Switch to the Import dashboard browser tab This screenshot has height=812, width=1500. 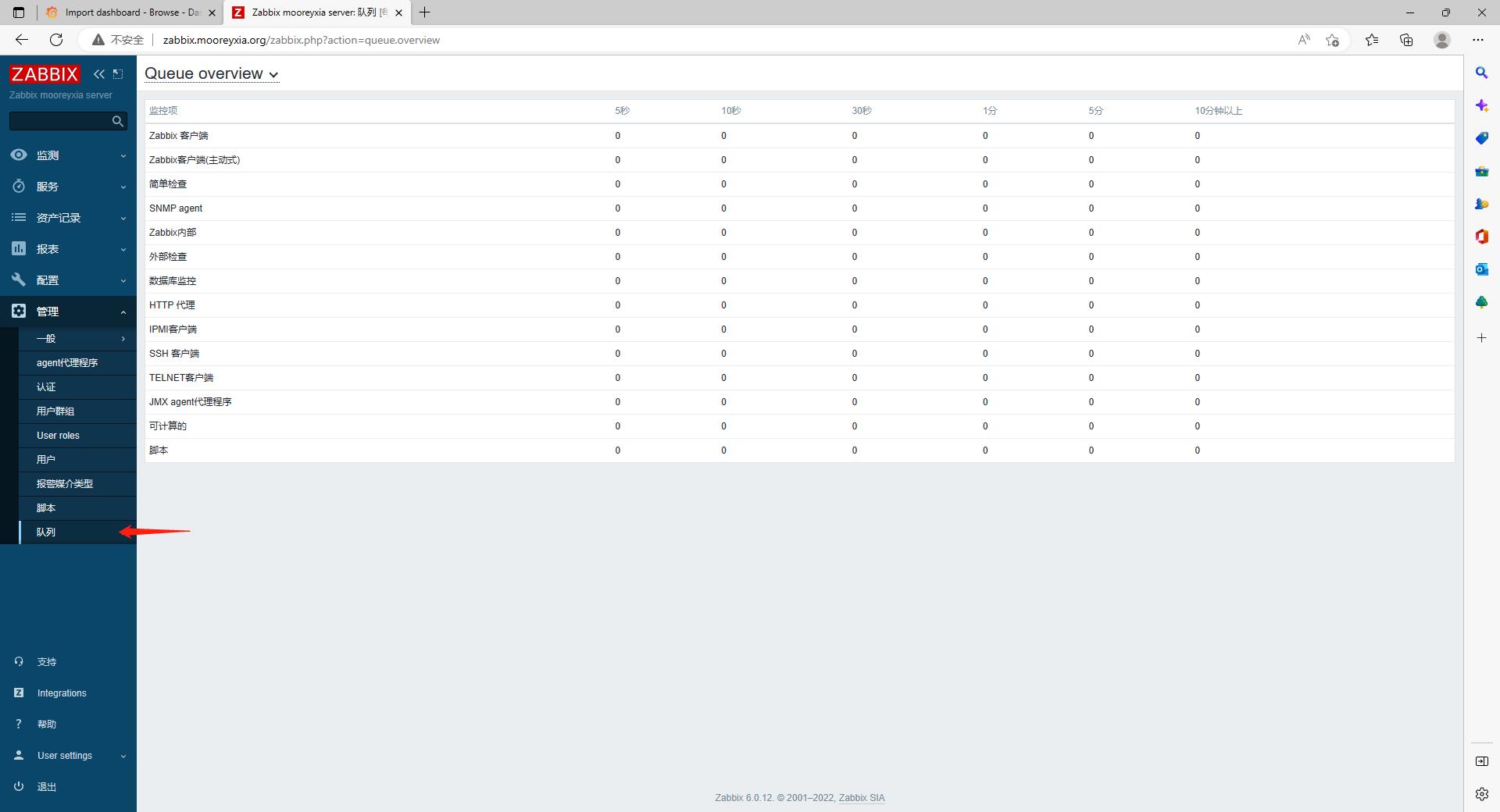(x=128, y=12)
